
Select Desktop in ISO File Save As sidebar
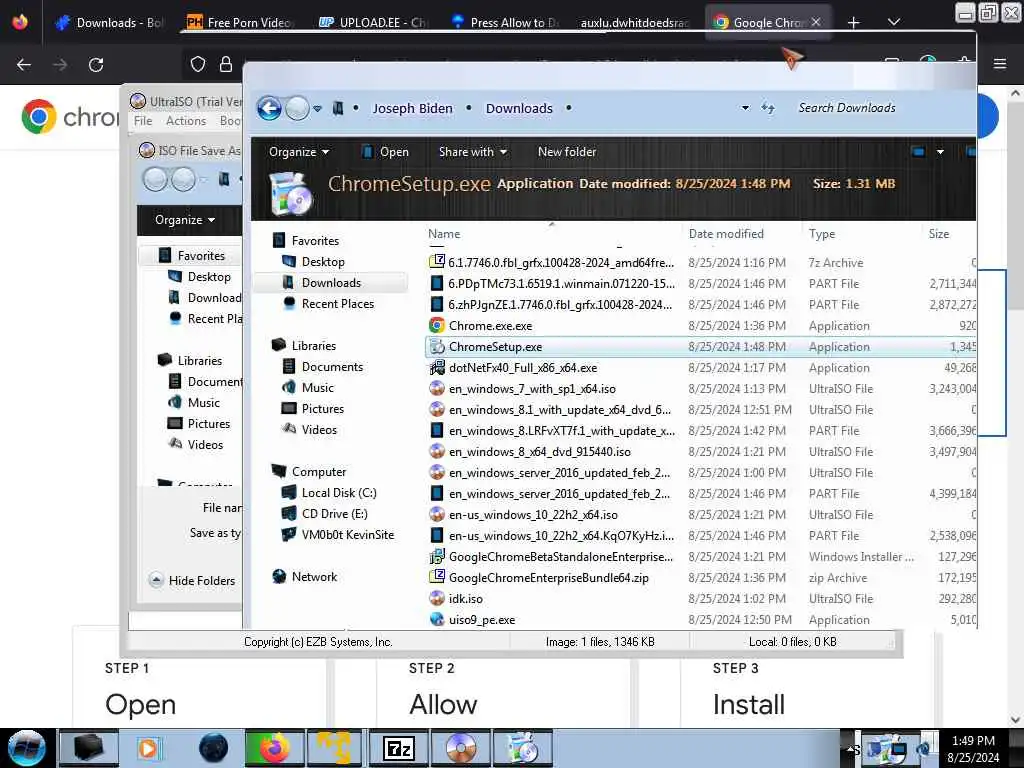tap(209, 277)
